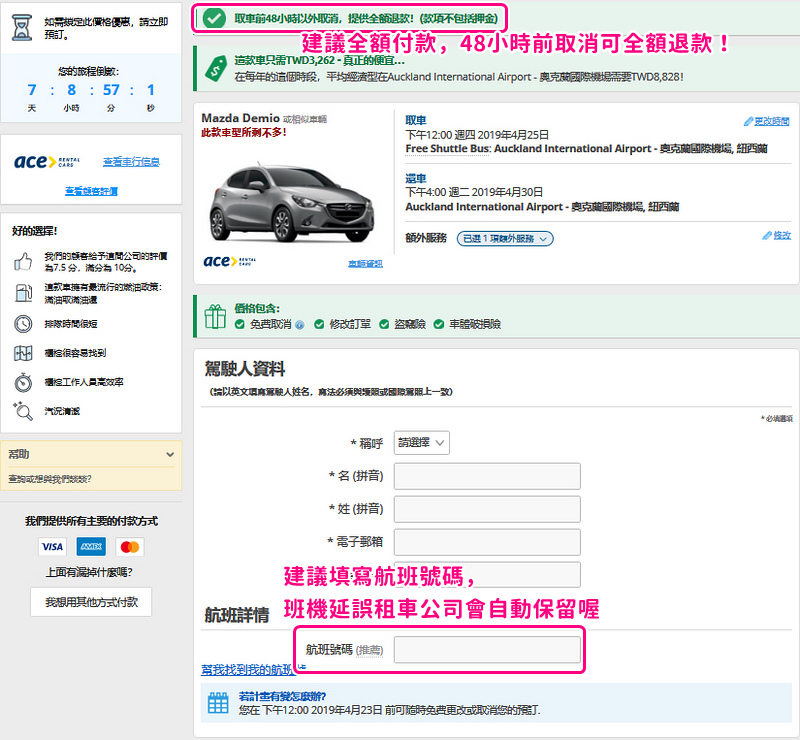Expand the 幫助 help panel chevron
Viewport: 800px width, 740px height.
click(170, 454)
